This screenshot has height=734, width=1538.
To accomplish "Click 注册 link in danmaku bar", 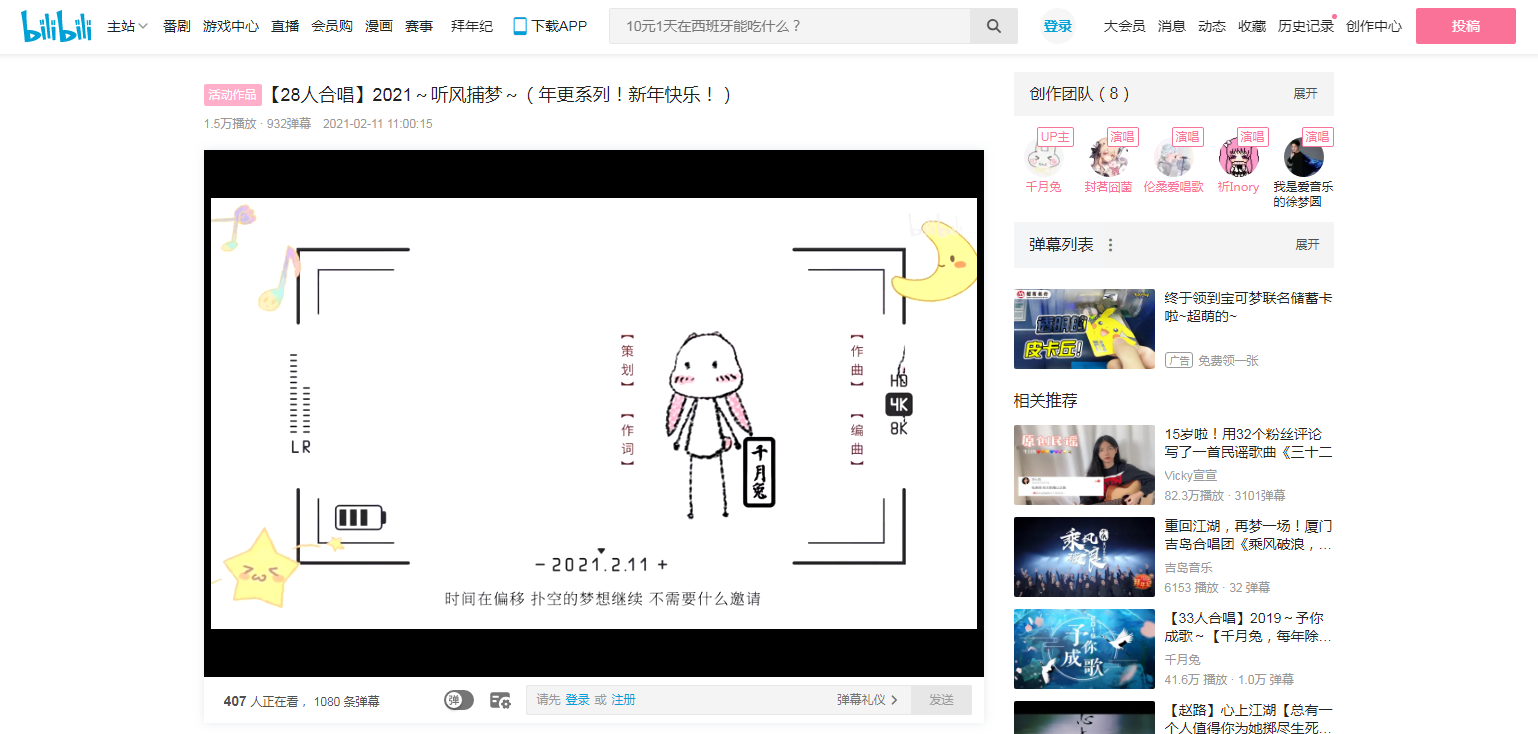I will click(623, 700).
